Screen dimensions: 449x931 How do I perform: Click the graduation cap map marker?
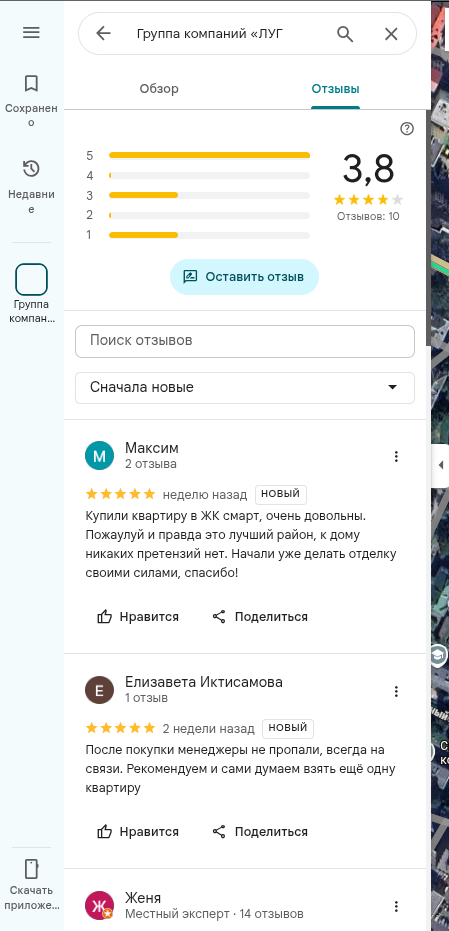pos(439,654)
